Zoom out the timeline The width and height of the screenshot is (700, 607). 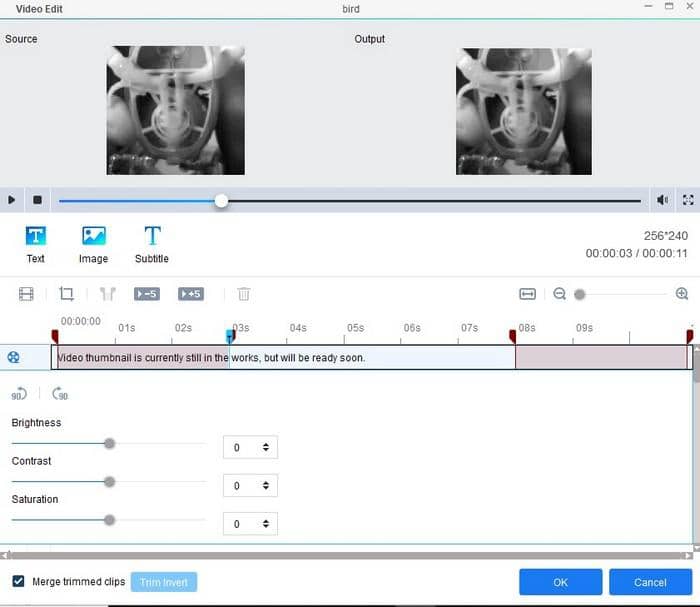click(559, 294)
